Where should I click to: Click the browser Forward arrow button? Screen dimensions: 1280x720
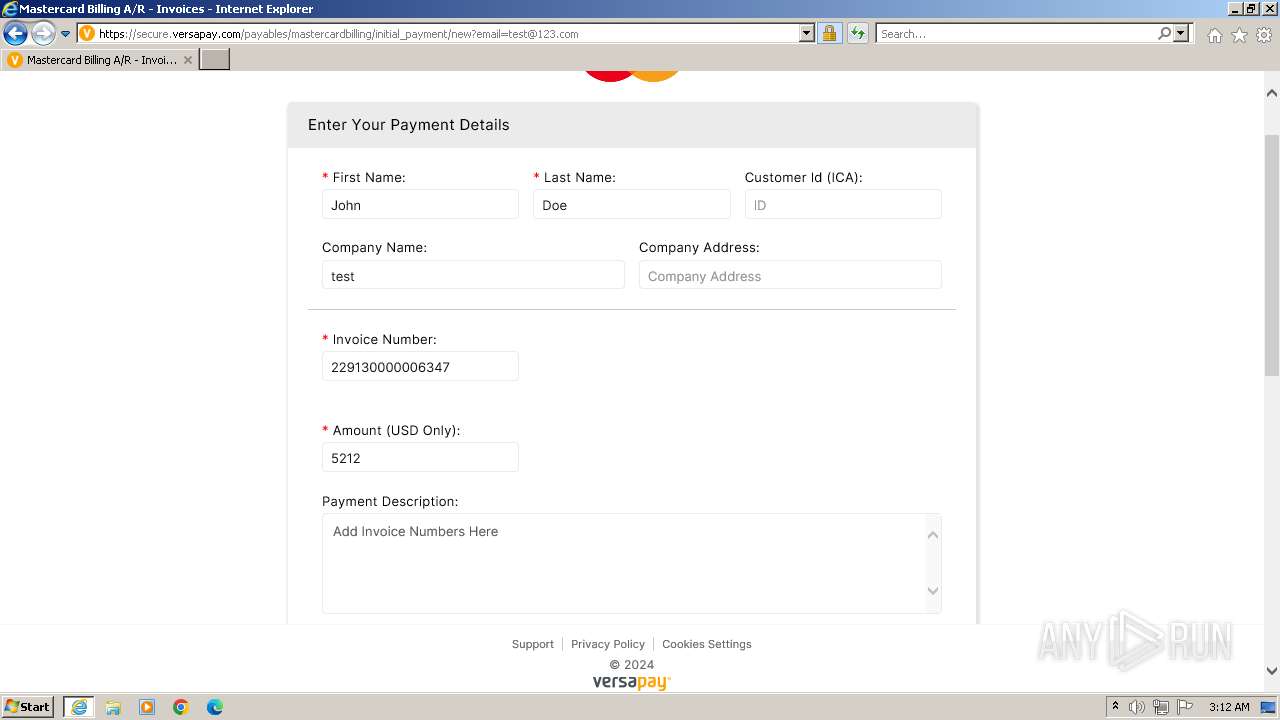(x=42, y=34)
